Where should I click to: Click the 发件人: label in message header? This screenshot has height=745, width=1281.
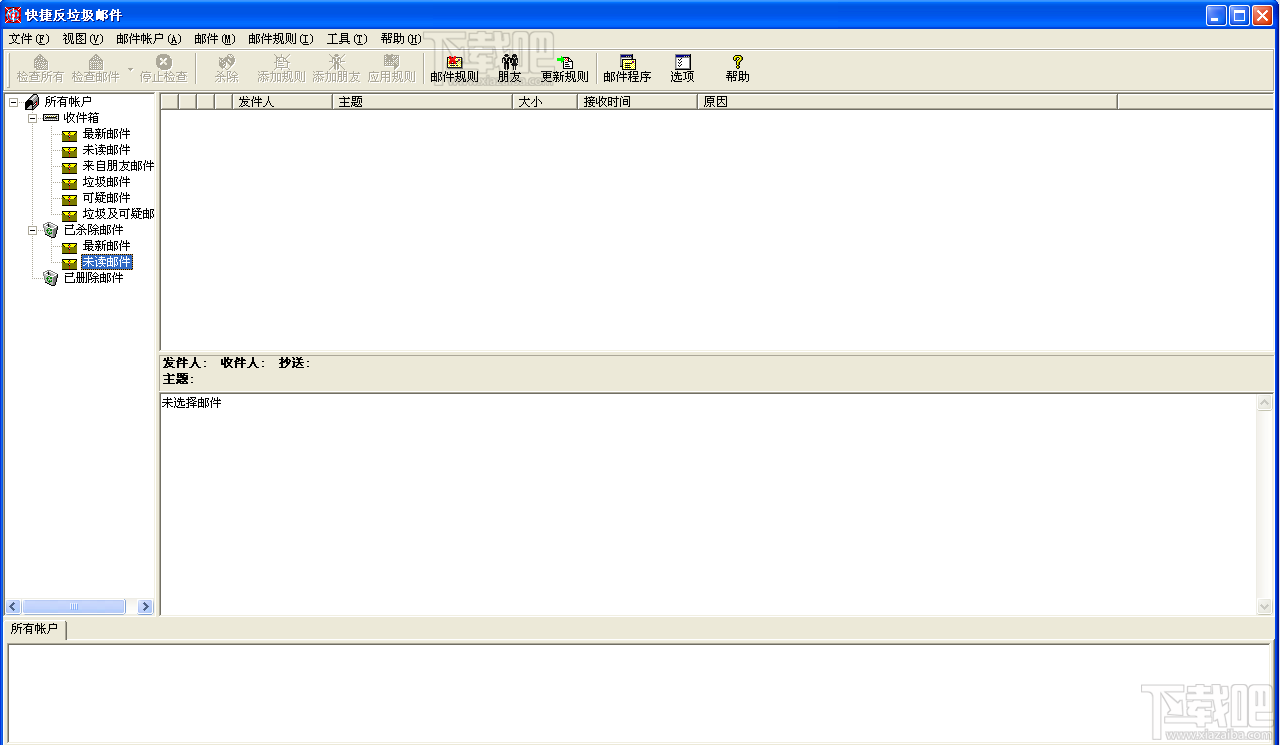(185, 363)
